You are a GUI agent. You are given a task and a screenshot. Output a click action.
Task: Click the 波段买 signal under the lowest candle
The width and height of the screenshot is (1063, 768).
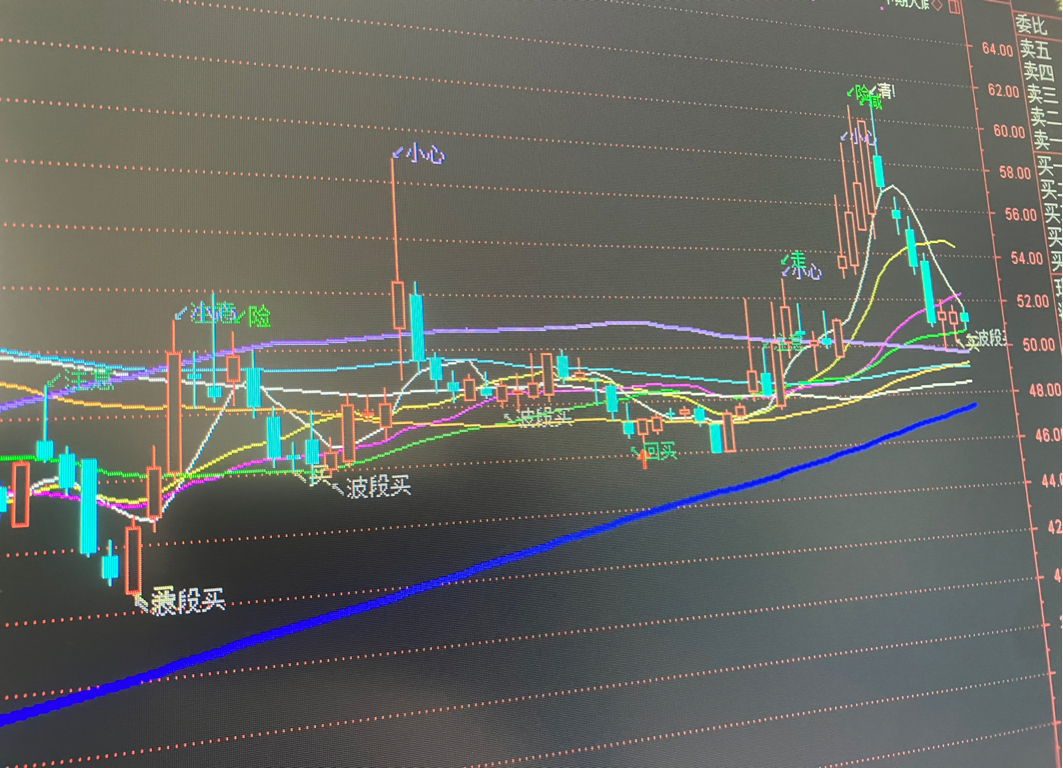point(188,601)
